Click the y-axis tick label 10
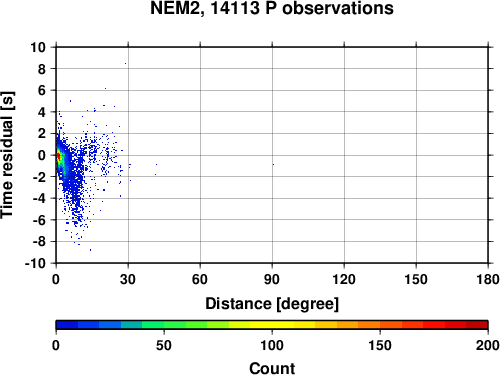This screenshot has height=375, width=500. (38, 47)
